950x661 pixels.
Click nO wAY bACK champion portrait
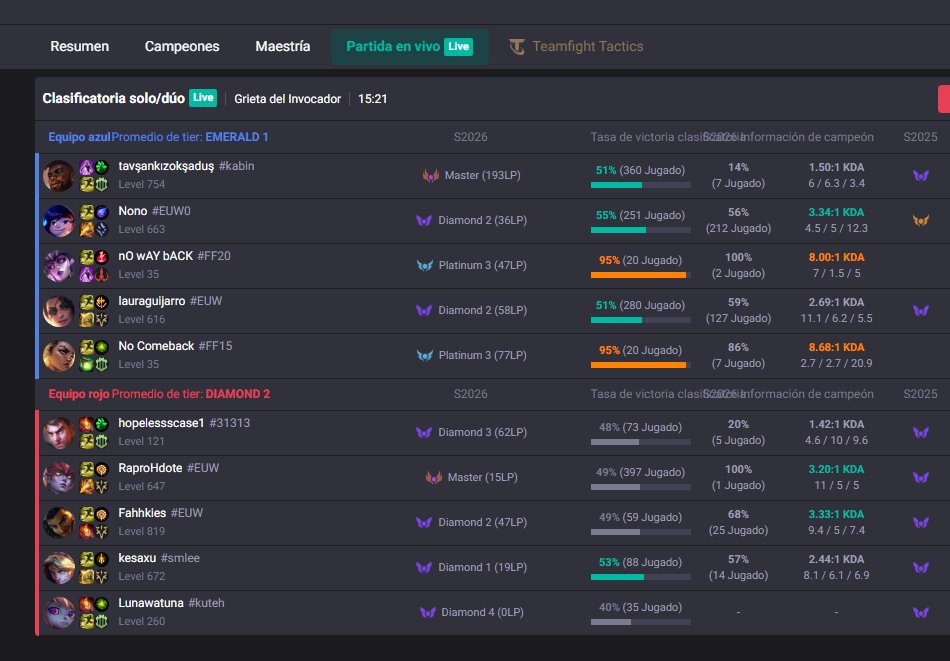(x=59, y=265)
